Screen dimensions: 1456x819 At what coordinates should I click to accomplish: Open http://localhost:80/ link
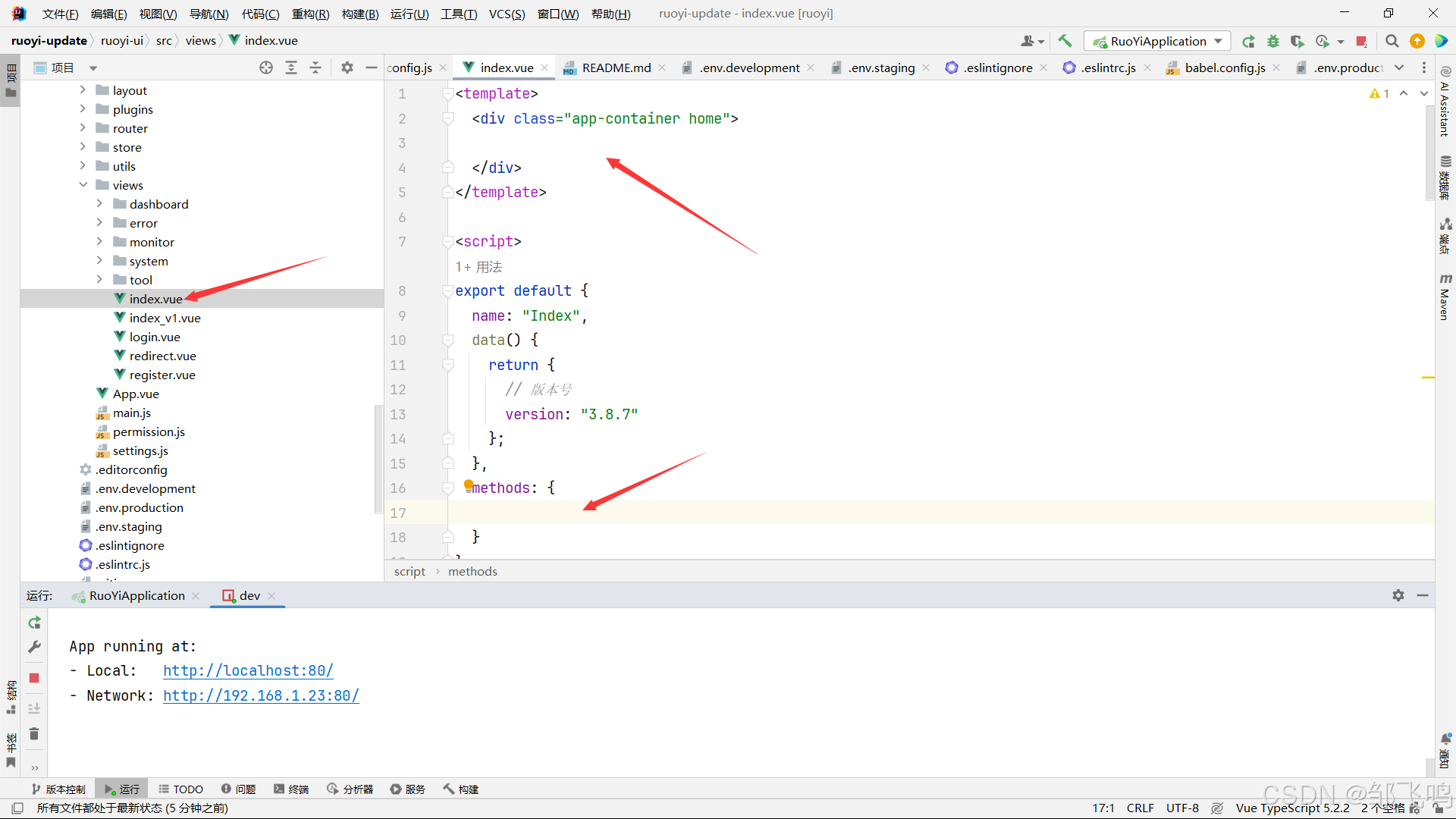tap(248, 670)
